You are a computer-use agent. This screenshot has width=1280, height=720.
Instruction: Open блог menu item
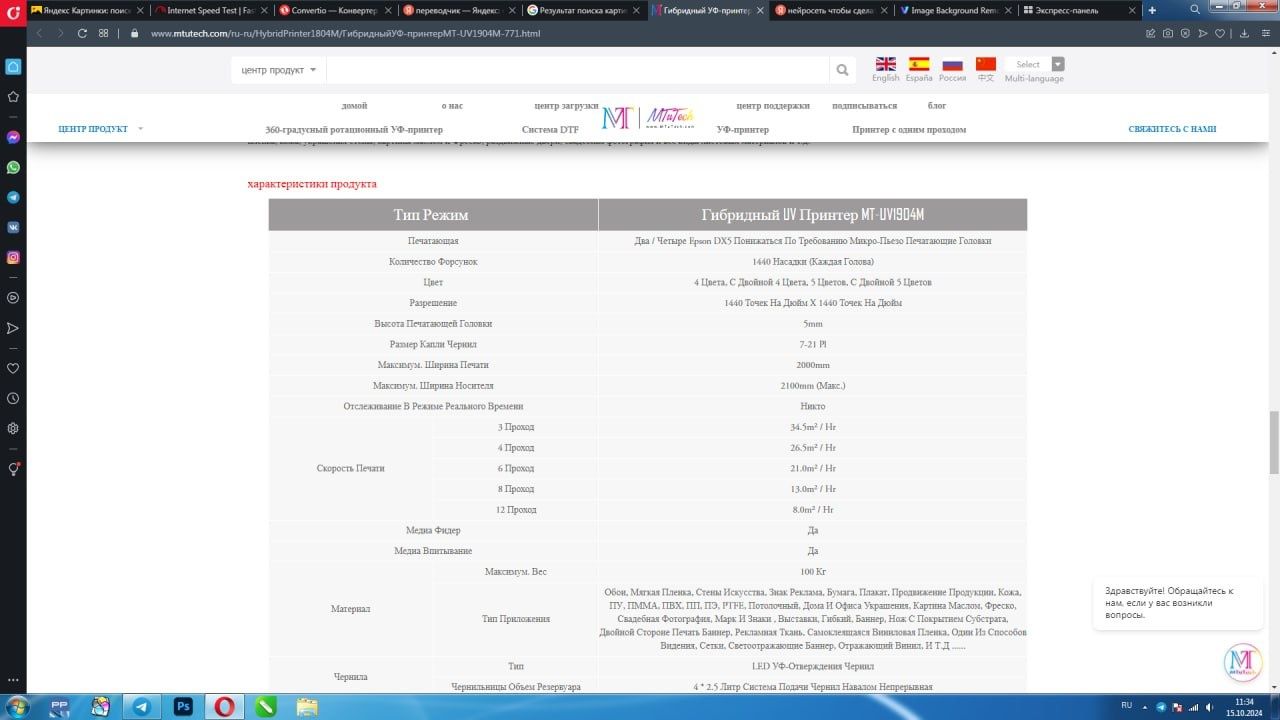click(937, 105)
